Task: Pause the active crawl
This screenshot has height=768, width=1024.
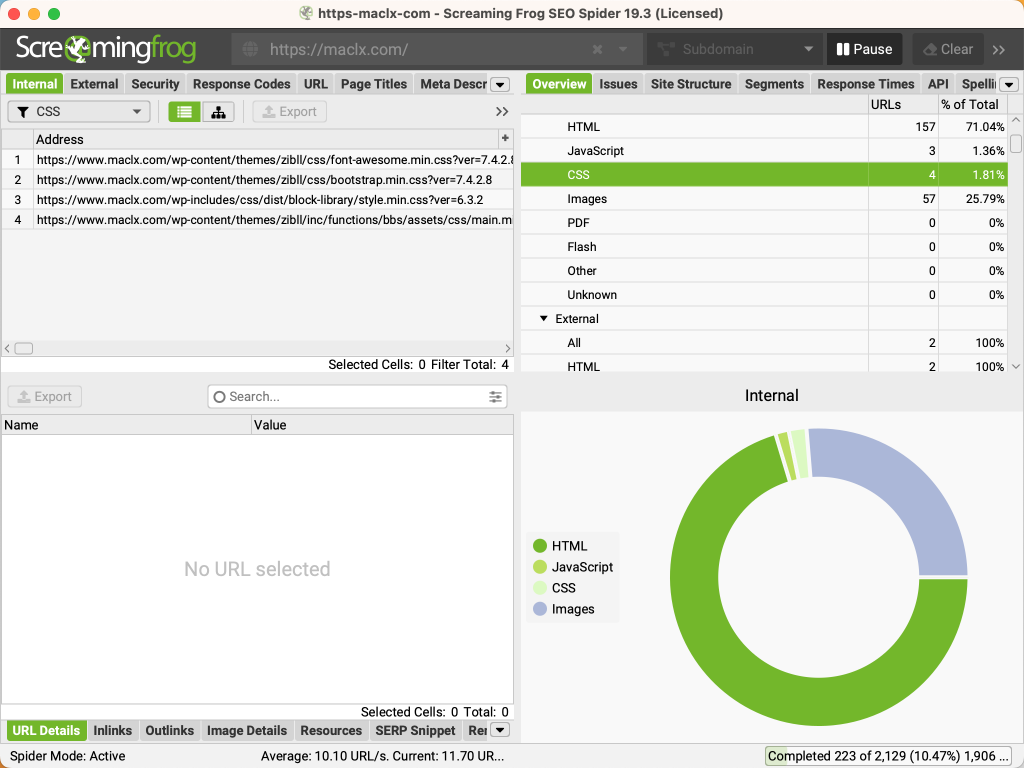Action: coord(864,48)
